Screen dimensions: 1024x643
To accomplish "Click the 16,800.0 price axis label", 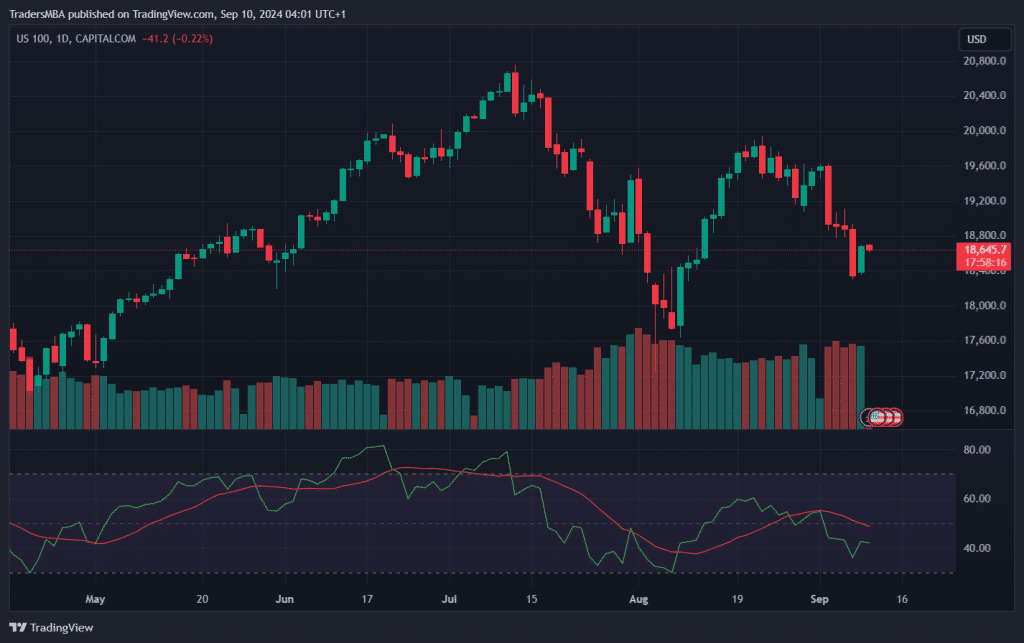I will click(x=983, y=411).
